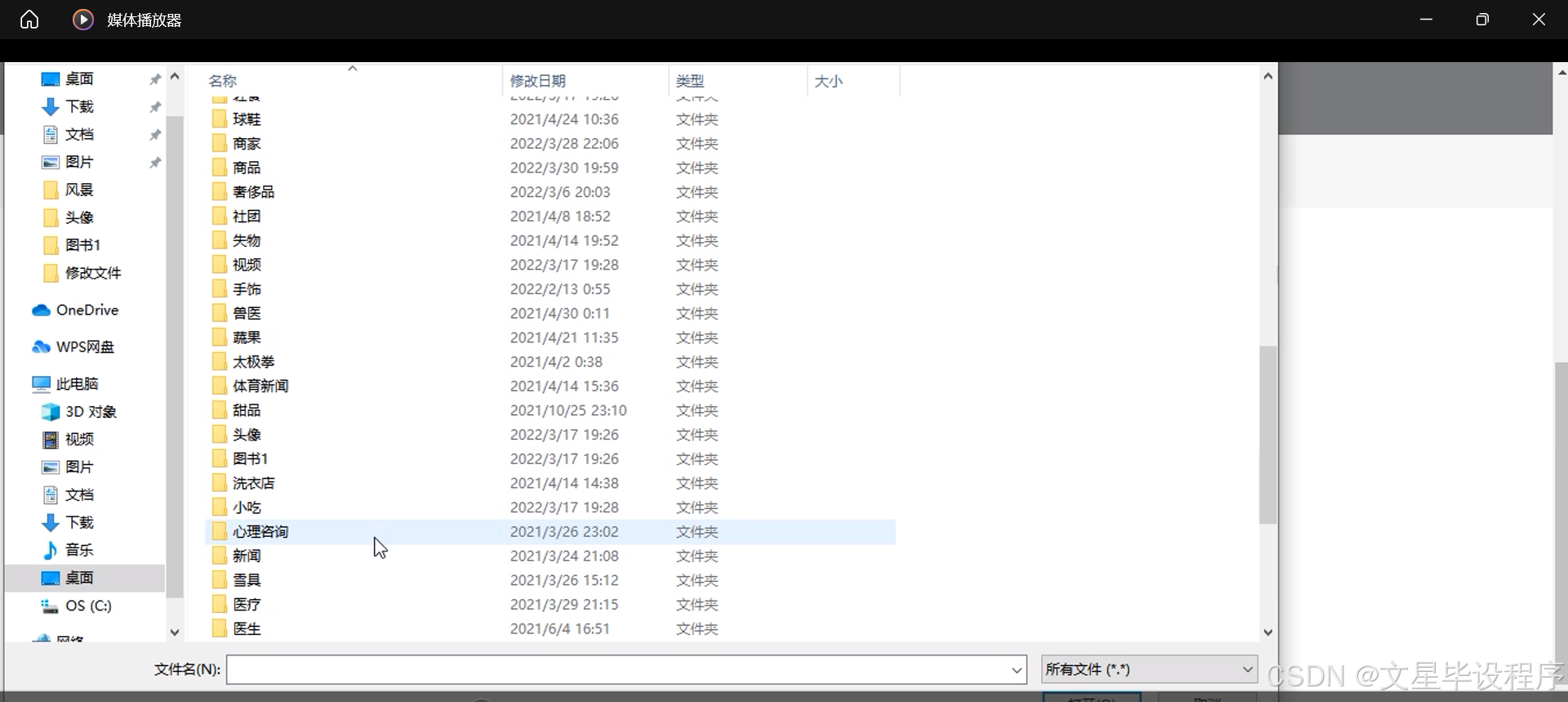1568x702 pixels.
Task: Click the 球鞋 folder icon
Action: [x=219, y=119]
